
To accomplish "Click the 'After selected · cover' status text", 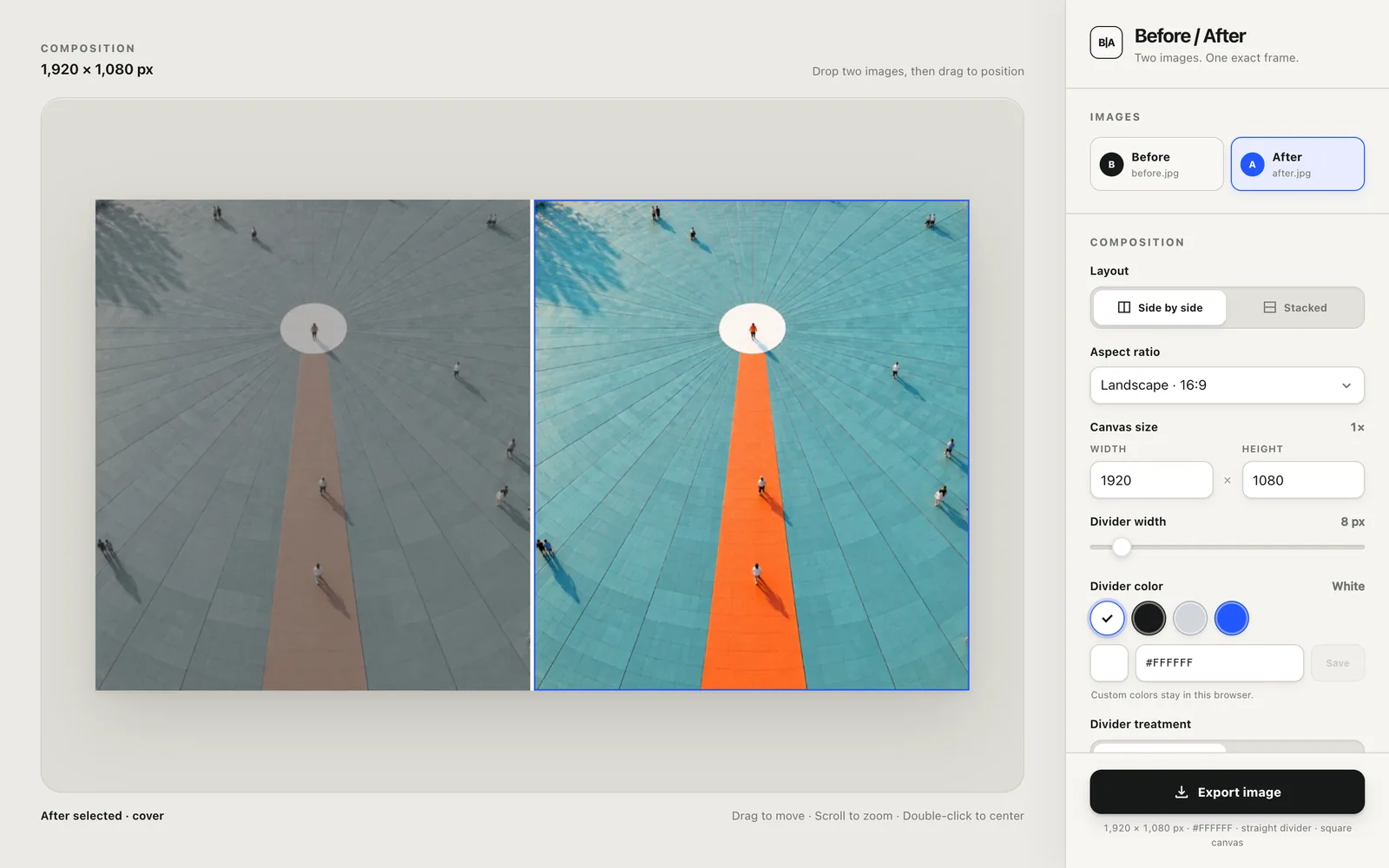I will (102, 816).
